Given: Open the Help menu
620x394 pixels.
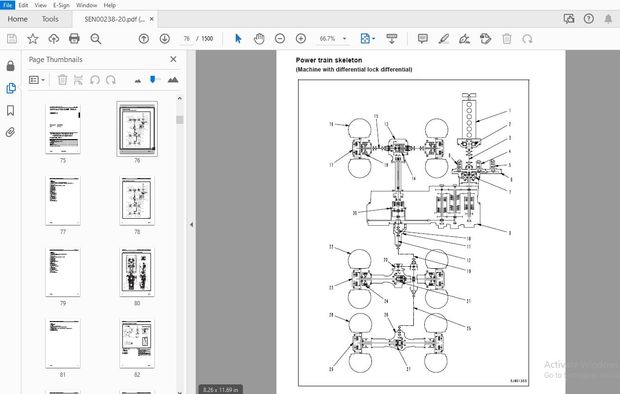Looking at the screenshot, I should pyautogui.click(x=110, y=5).
